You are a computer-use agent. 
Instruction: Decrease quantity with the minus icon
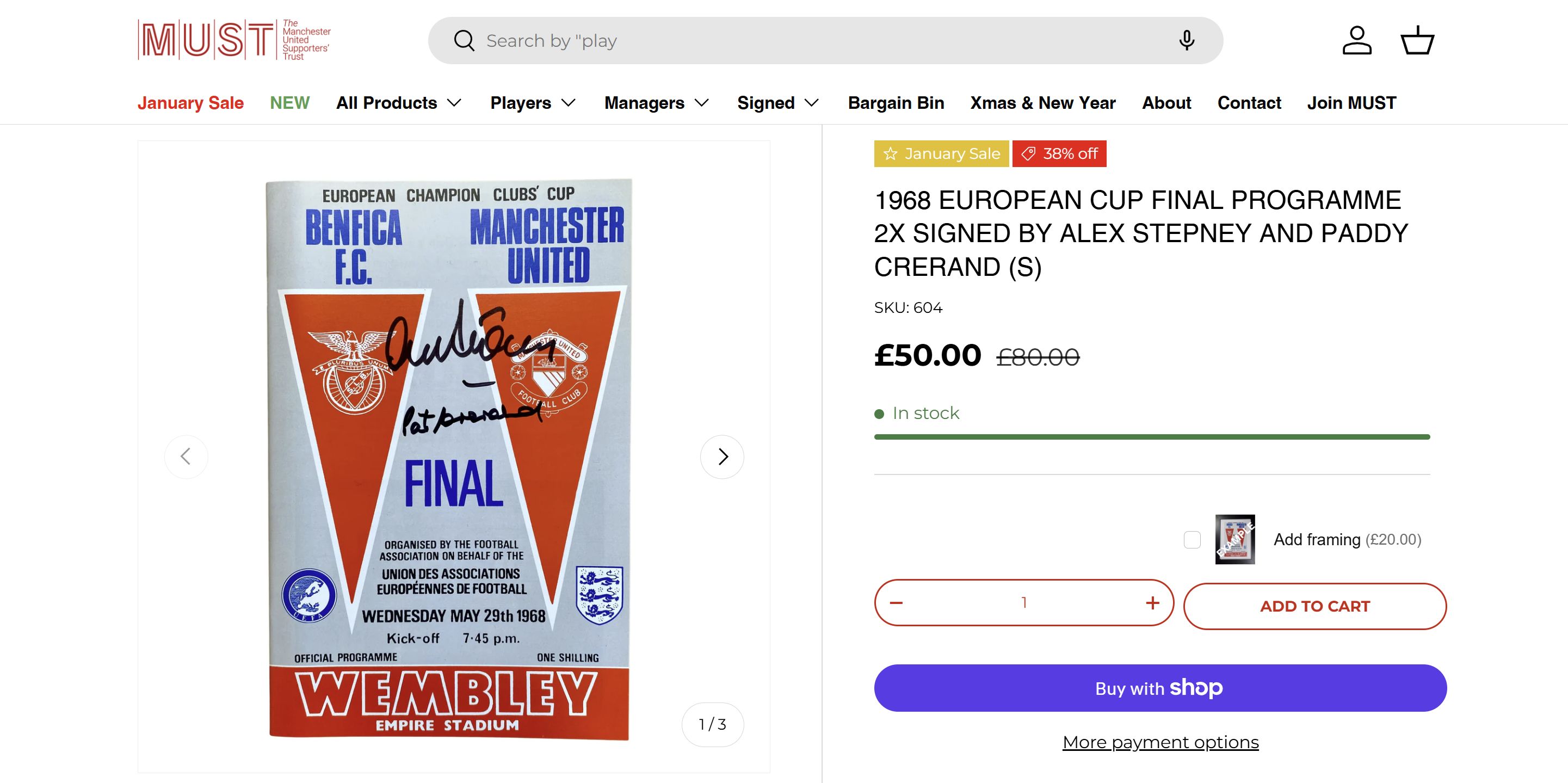(x=896, y=603)
